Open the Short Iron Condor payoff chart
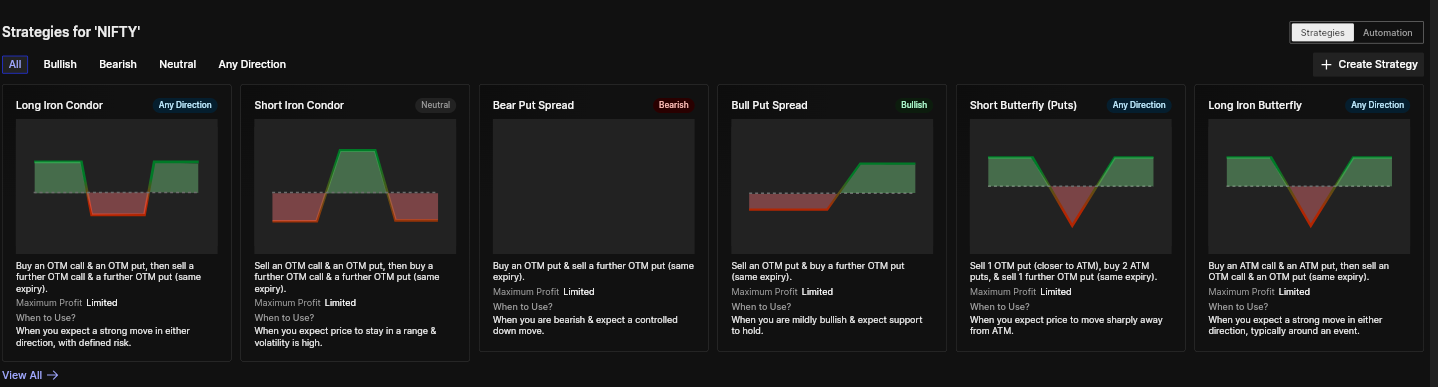Screen dimensions: 1438x387 click(355, 186)
